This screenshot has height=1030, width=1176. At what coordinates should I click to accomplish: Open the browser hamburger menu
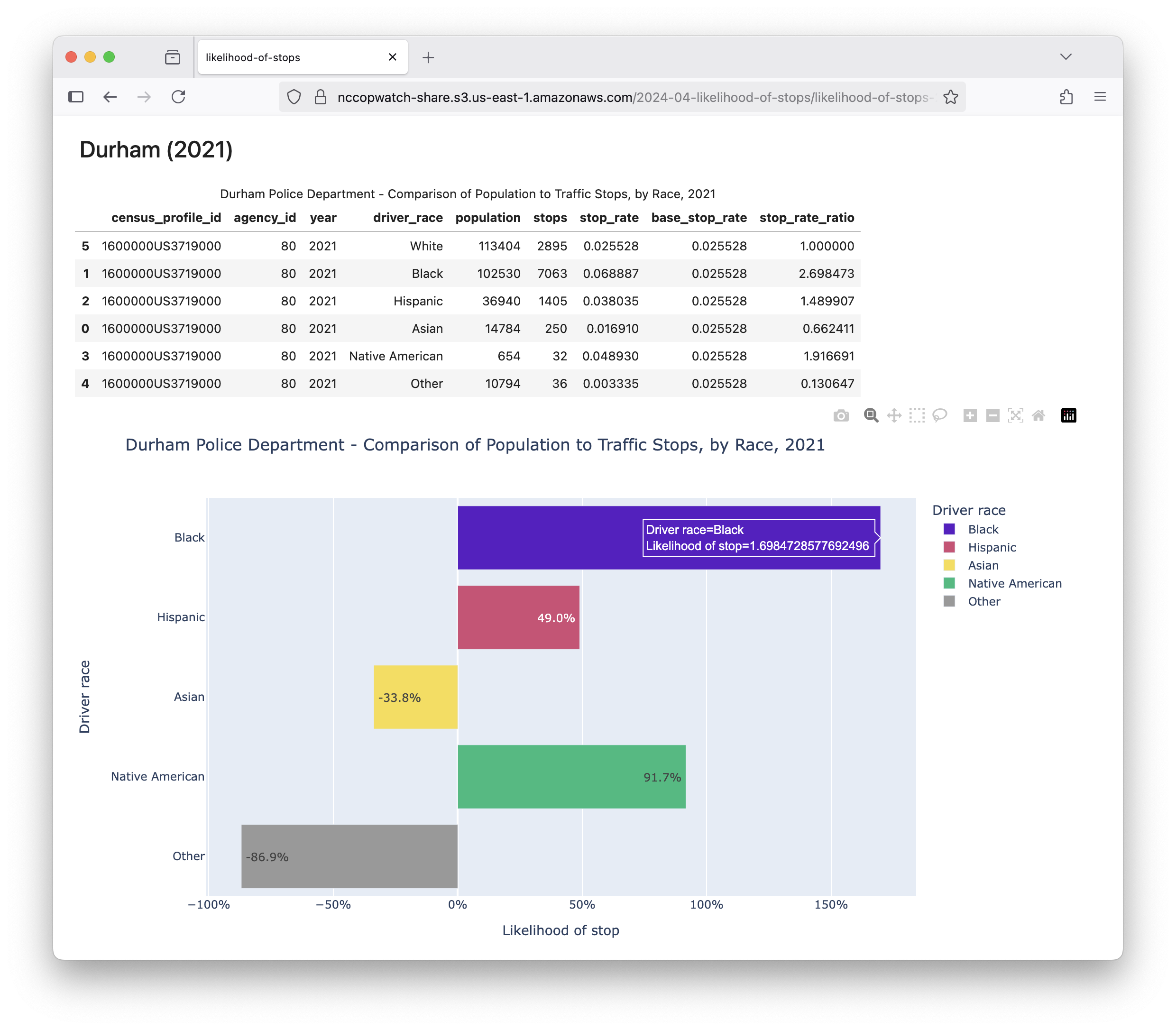click(1100, 97)
